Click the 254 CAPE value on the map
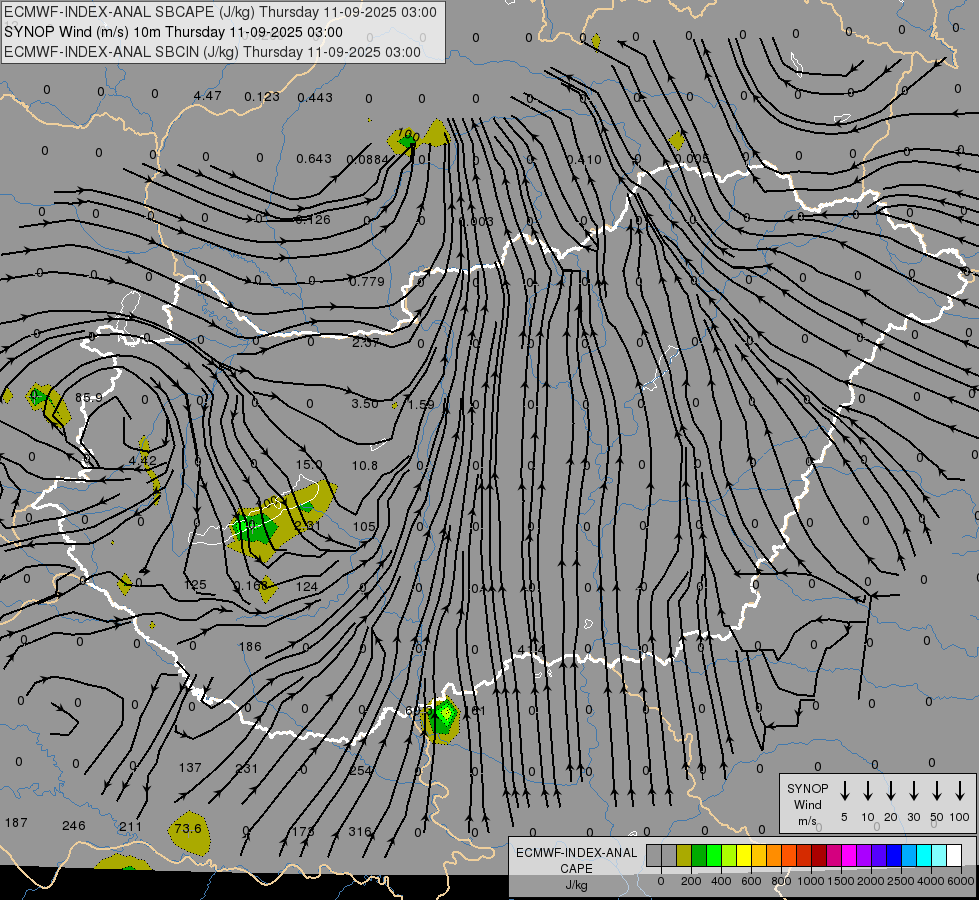The image size is (979, 900). pyautogui.click(x=360, y=770)
